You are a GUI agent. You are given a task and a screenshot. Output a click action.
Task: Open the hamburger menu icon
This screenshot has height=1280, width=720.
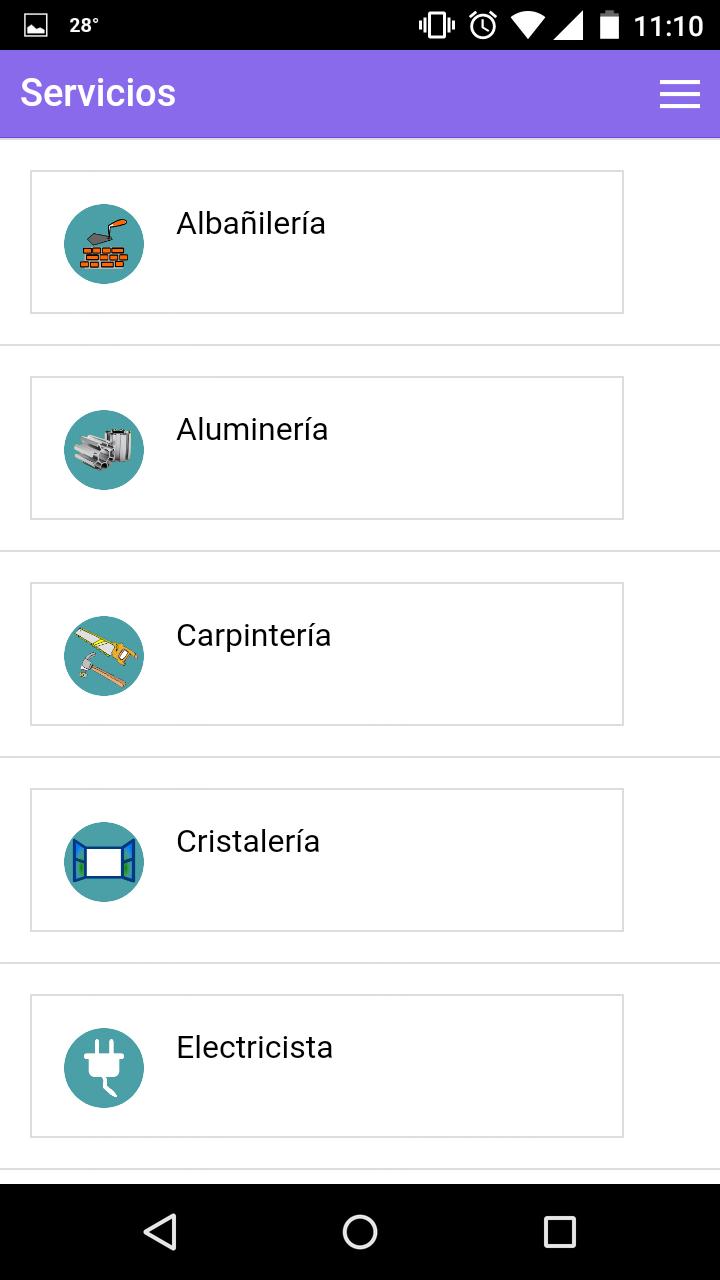(679, 94)
